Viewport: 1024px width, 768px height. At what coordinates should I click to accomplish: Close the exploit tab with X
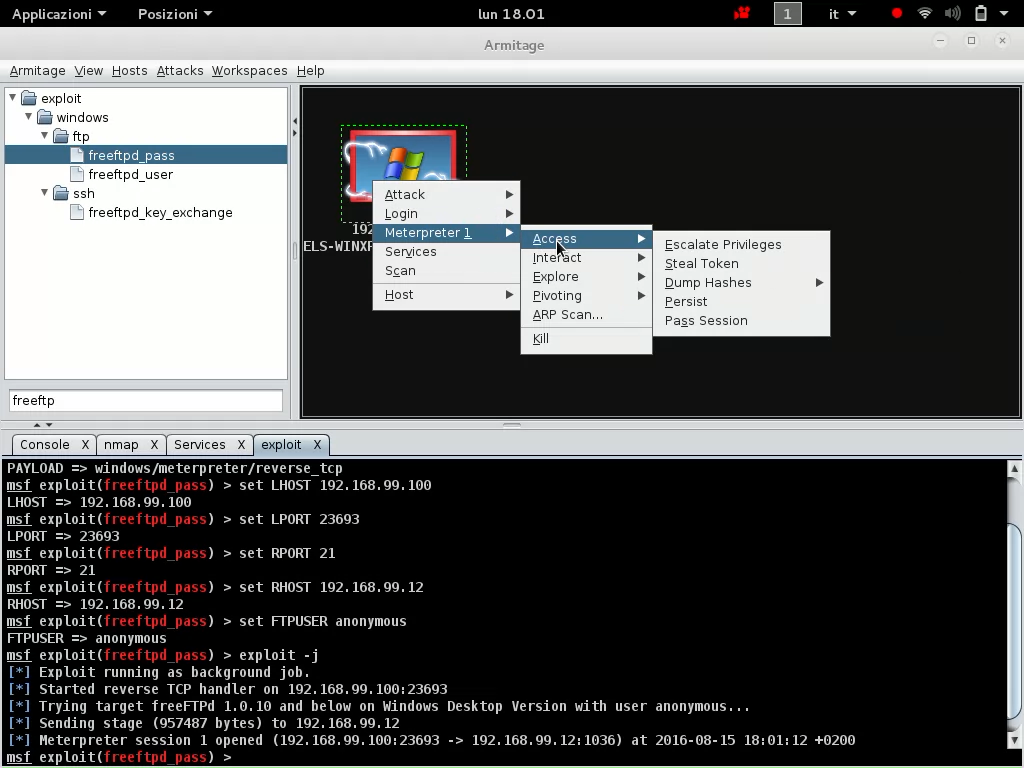317,445
